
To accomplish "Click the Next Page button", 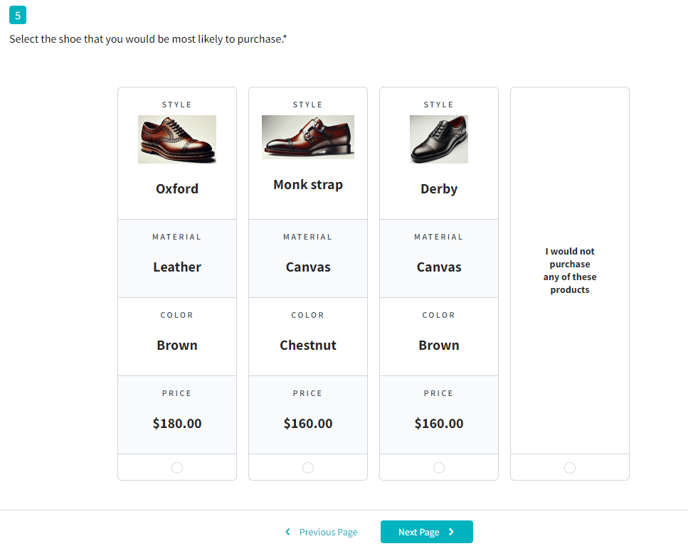I will 426,532.
